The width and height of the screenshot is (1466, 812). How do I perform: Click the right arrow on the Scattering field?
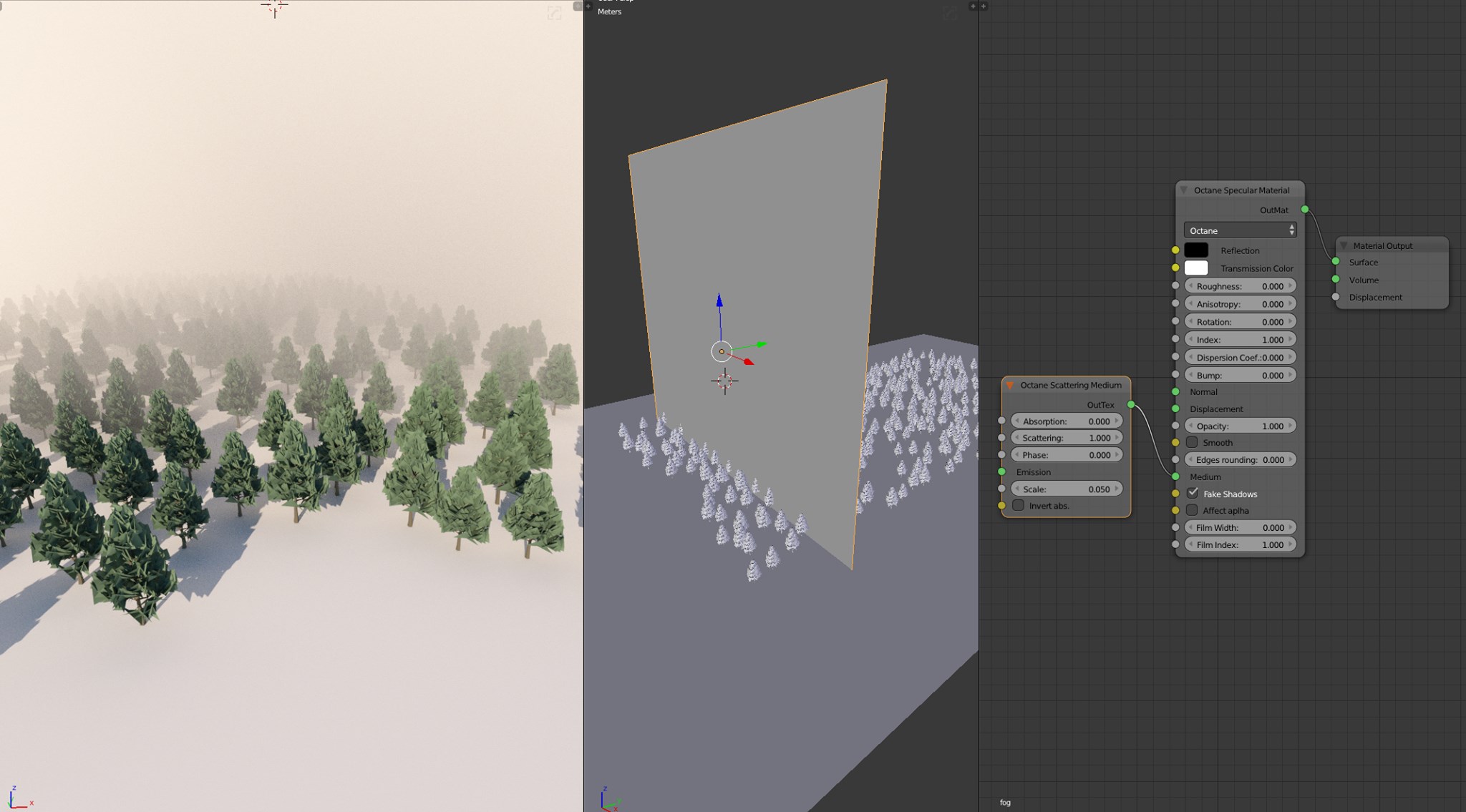pos(1117,438)
